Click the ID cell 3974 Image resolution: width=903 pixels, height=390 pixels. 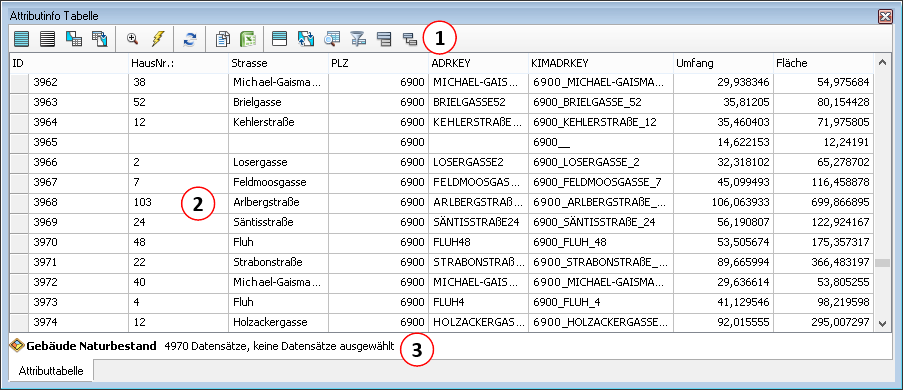78,323
